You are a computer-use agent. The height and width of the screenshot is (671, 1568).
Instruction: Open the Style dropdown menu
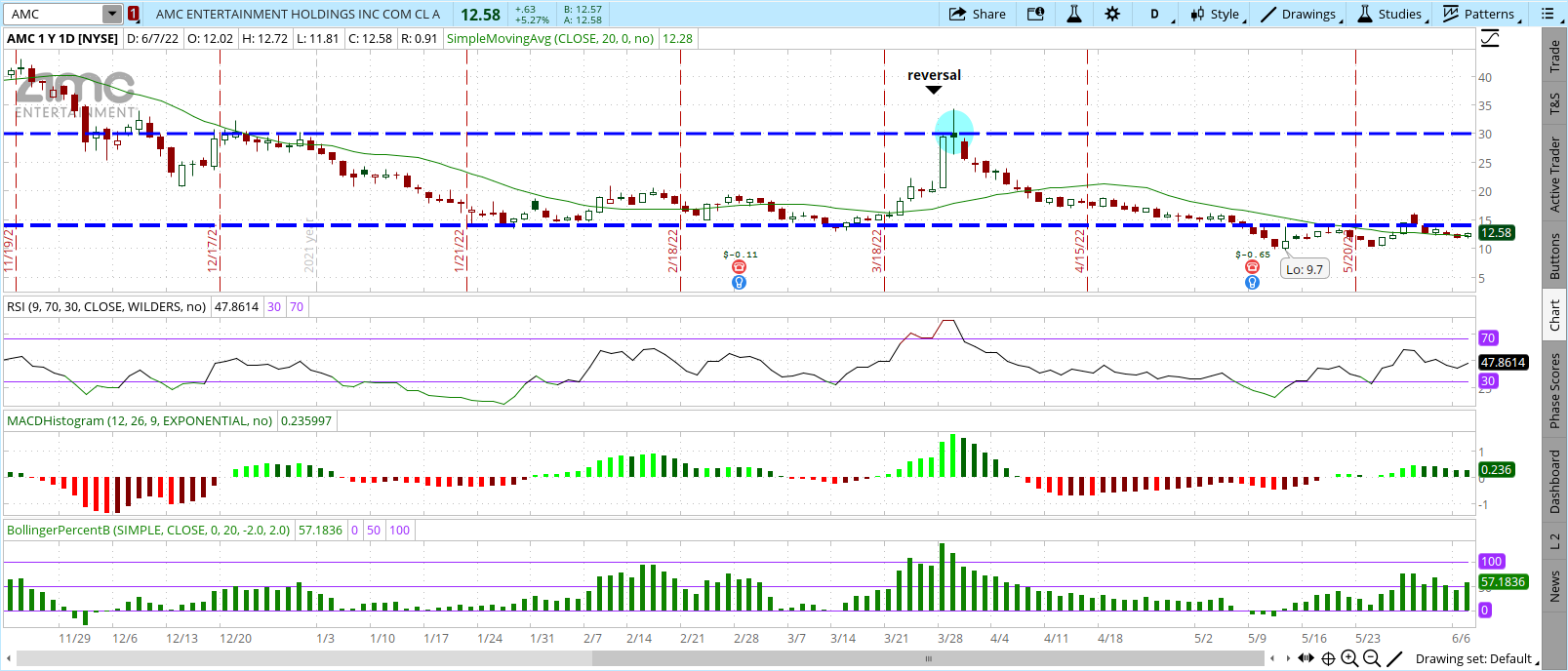tap(1216, 14)
